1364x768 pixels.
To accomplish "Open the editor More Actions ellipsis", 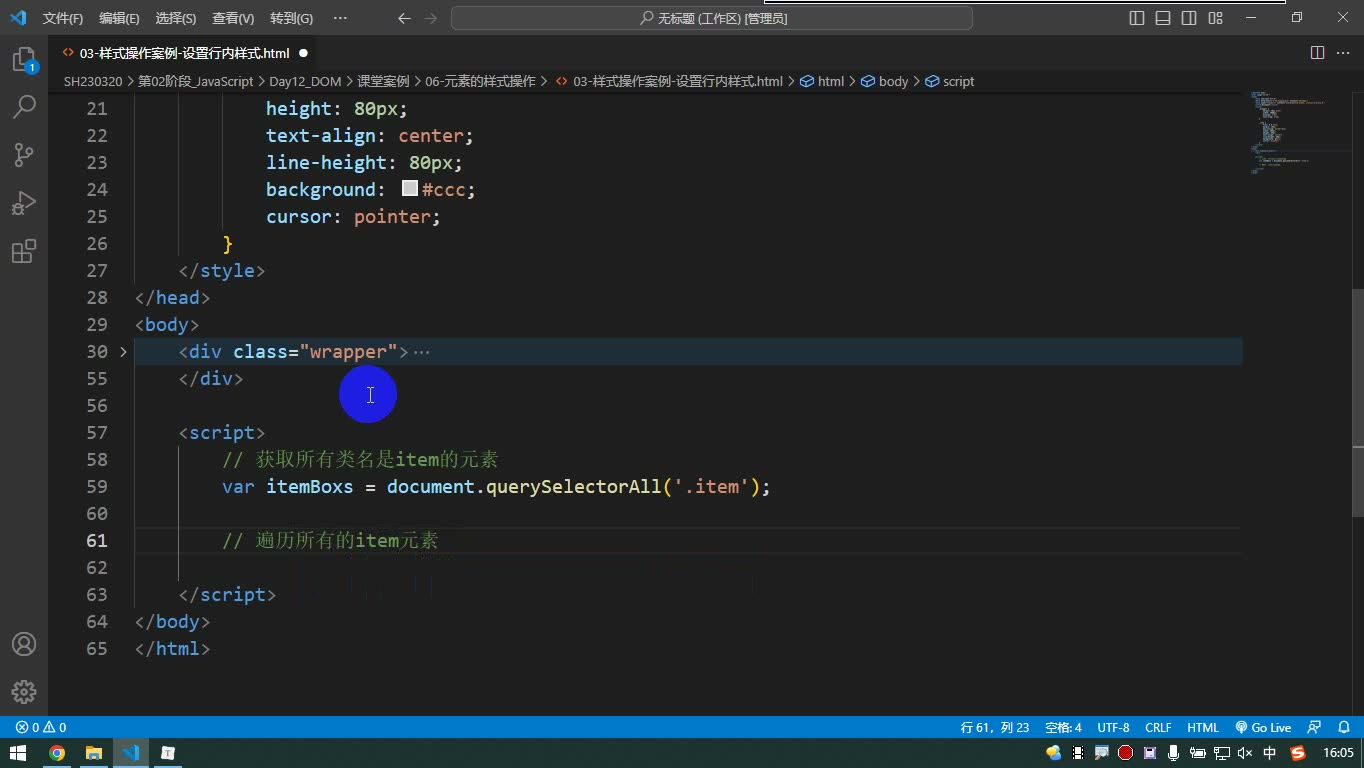I will click(x=1342, y=53).
